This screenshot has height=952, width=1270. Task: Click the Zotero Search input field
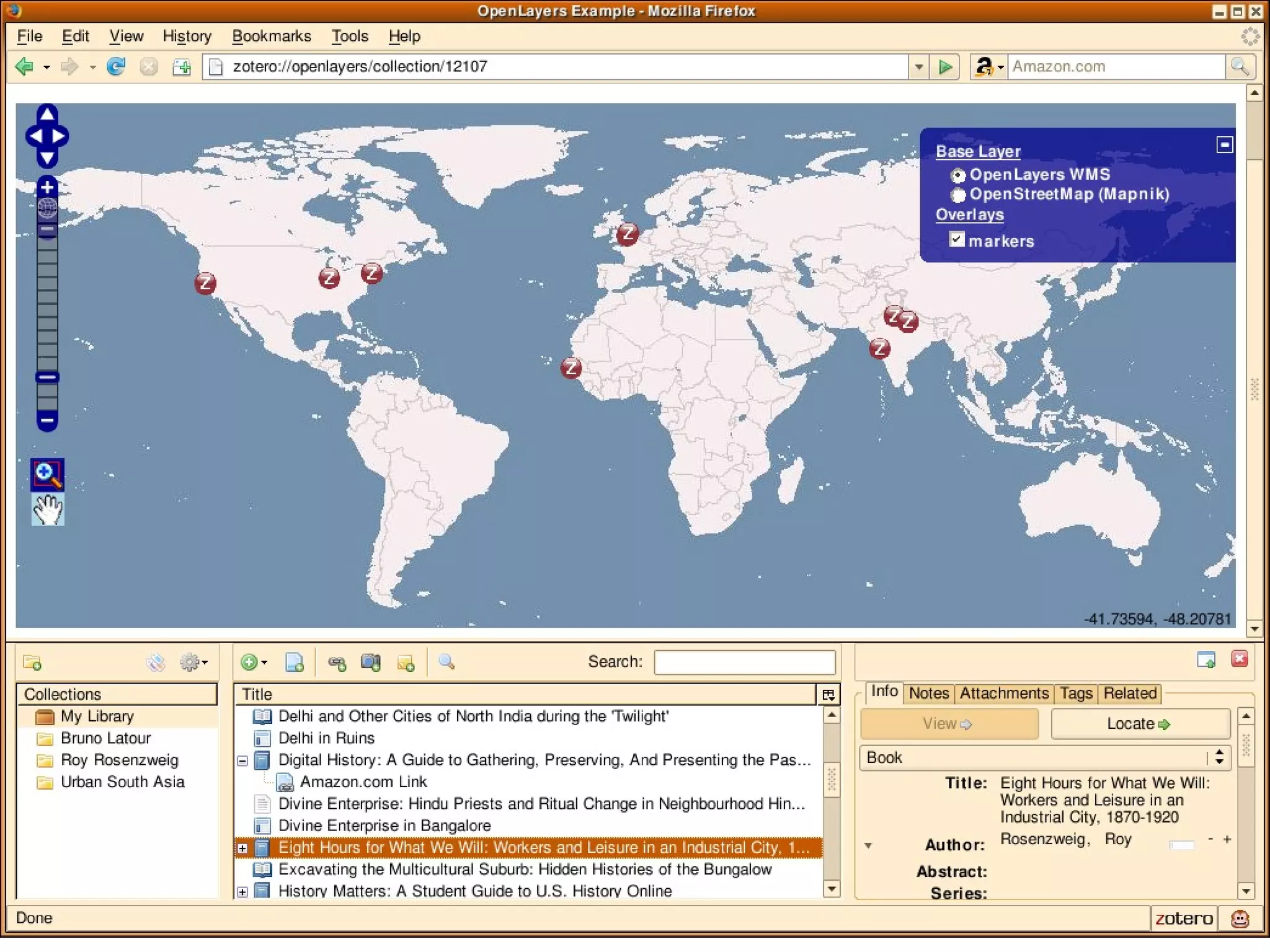pos(744,662)
